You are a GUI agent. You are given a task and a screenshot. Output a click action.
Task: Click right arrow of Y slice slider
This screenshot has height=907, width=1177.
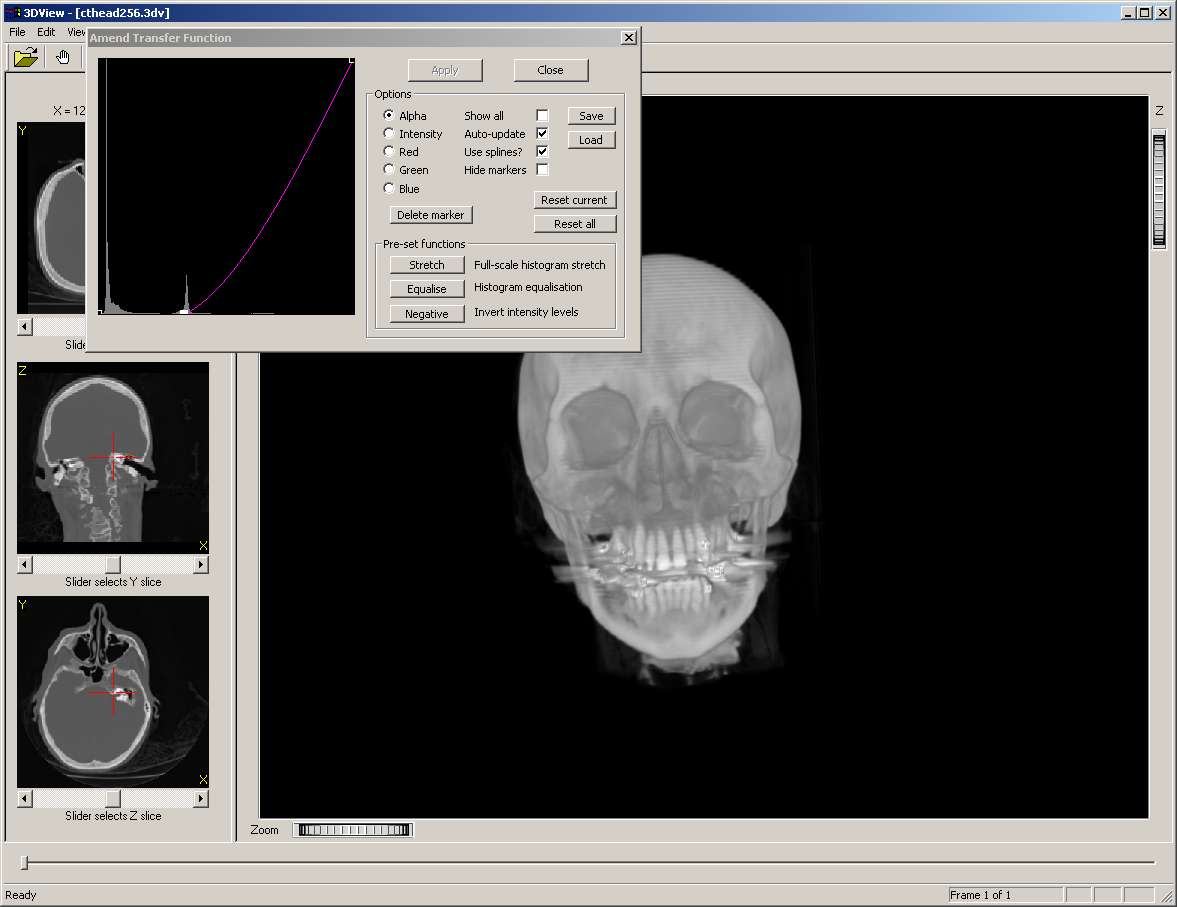[x=201, y=565]
